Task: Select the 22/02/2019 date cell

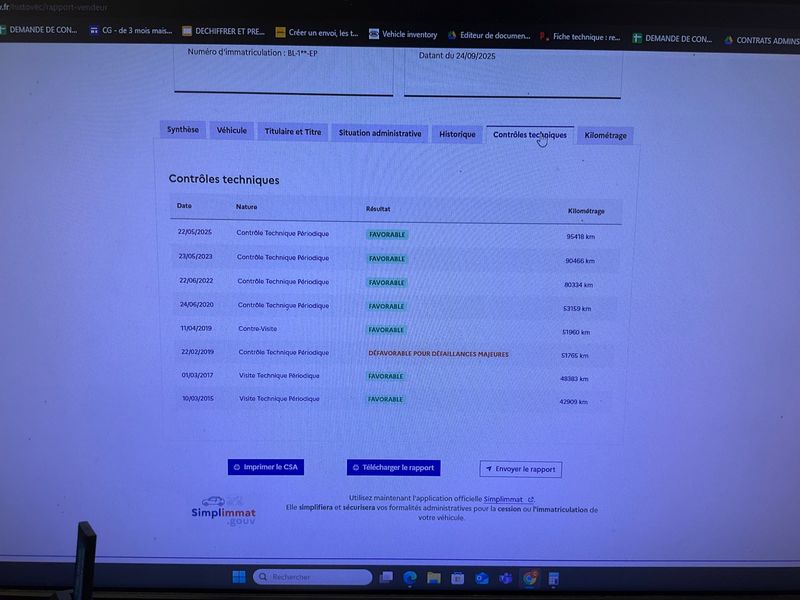Action: click(x=197, y=352)
